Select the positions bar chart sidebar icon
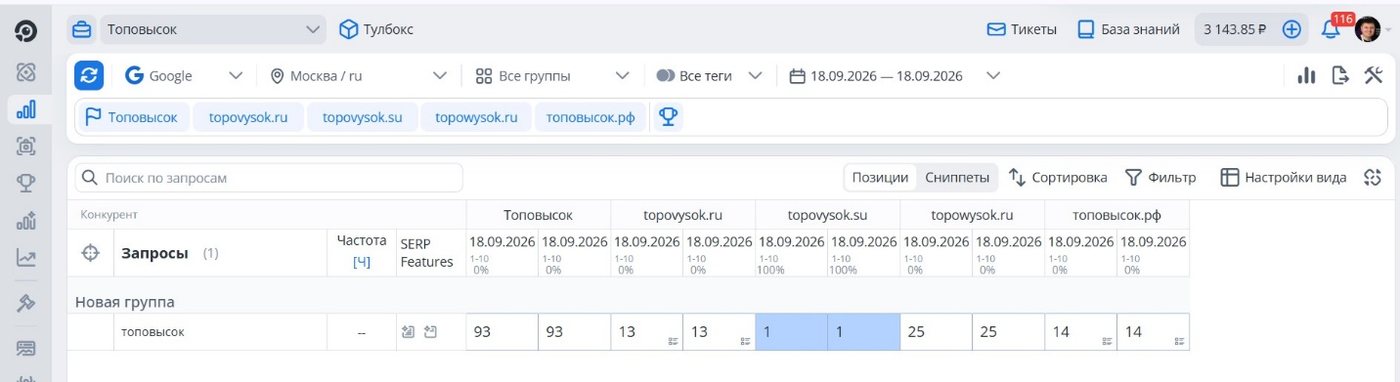This screenshot has height=382, width=1400. tap(26, 109)
